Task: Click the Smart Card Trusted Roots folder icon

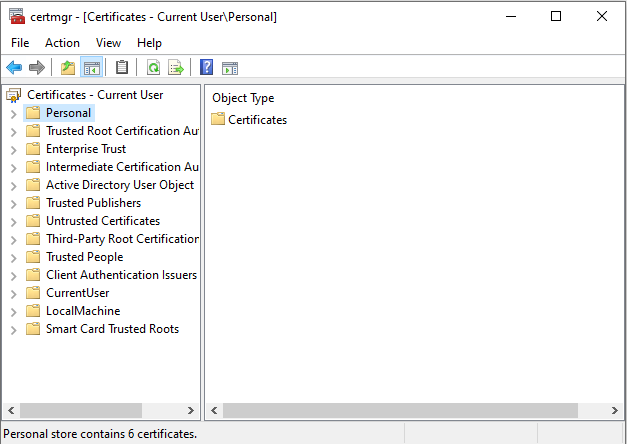Action: click(33, 329)
